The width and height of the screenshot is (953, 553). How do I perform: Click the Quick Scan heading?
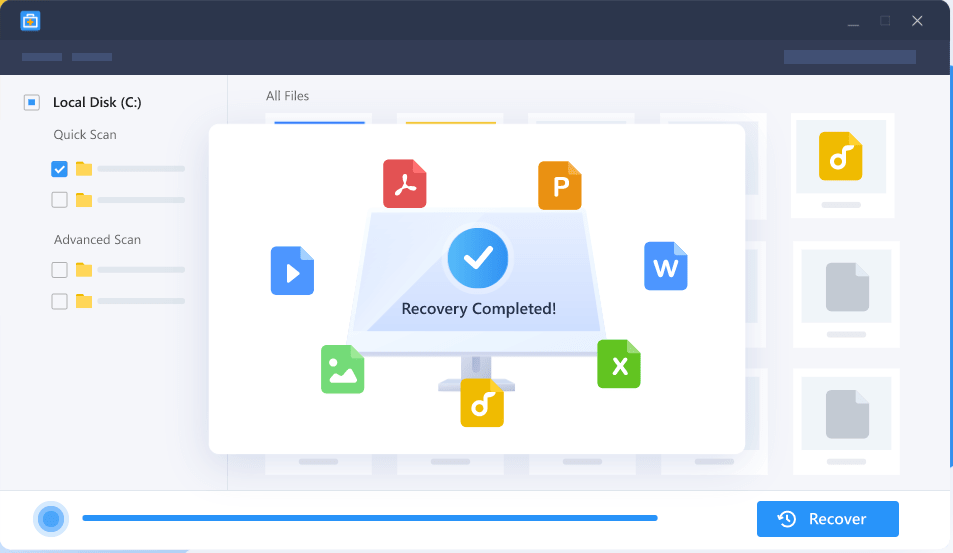point(85,135)
